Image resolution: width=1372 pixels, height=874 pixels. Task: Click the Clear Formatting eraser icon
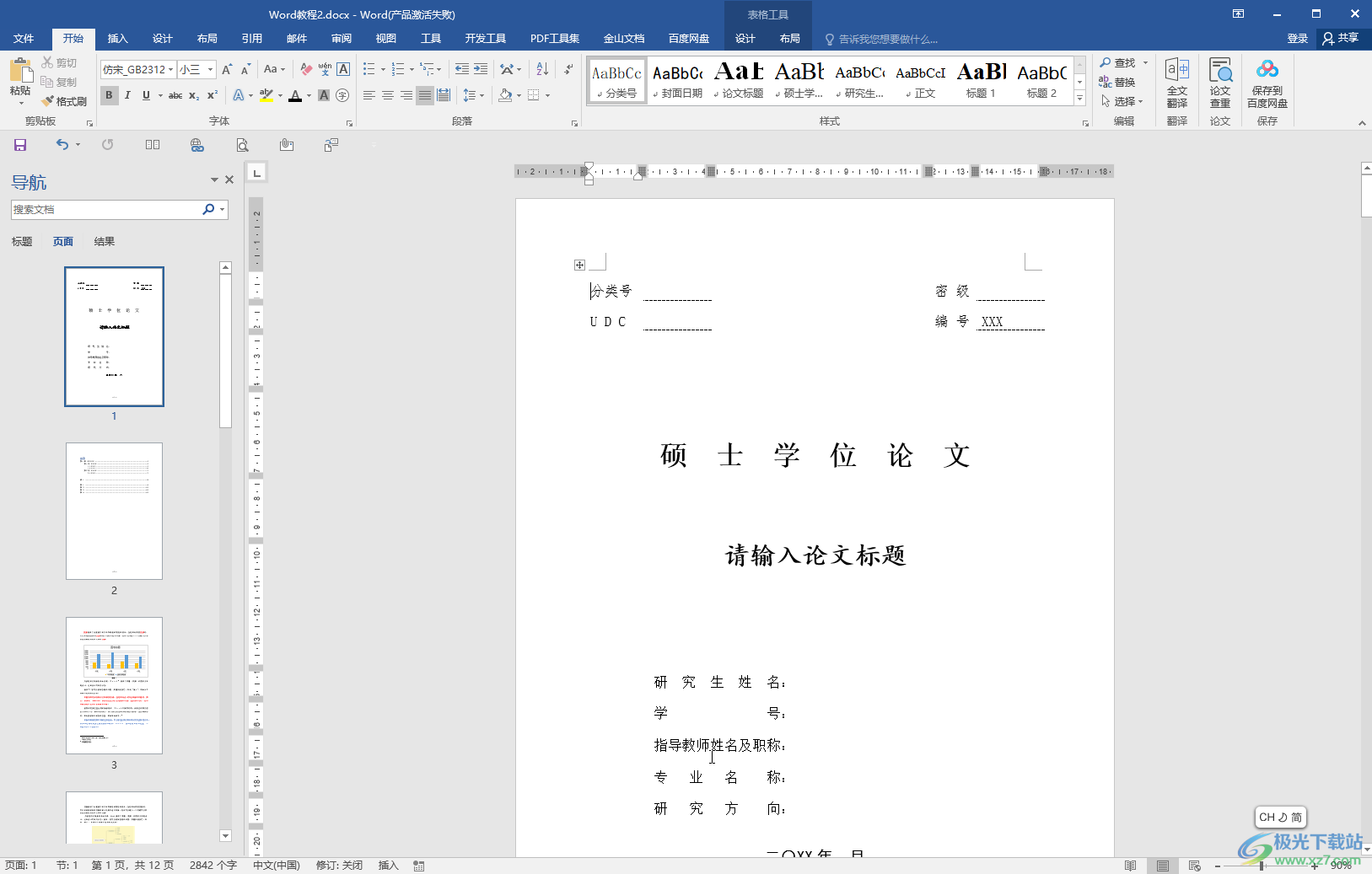click(x=306, y=69)
